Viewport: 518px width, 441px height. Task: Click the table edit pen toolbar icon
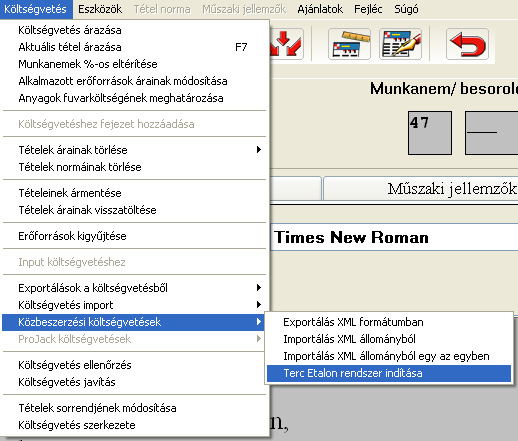coord(400,44)
